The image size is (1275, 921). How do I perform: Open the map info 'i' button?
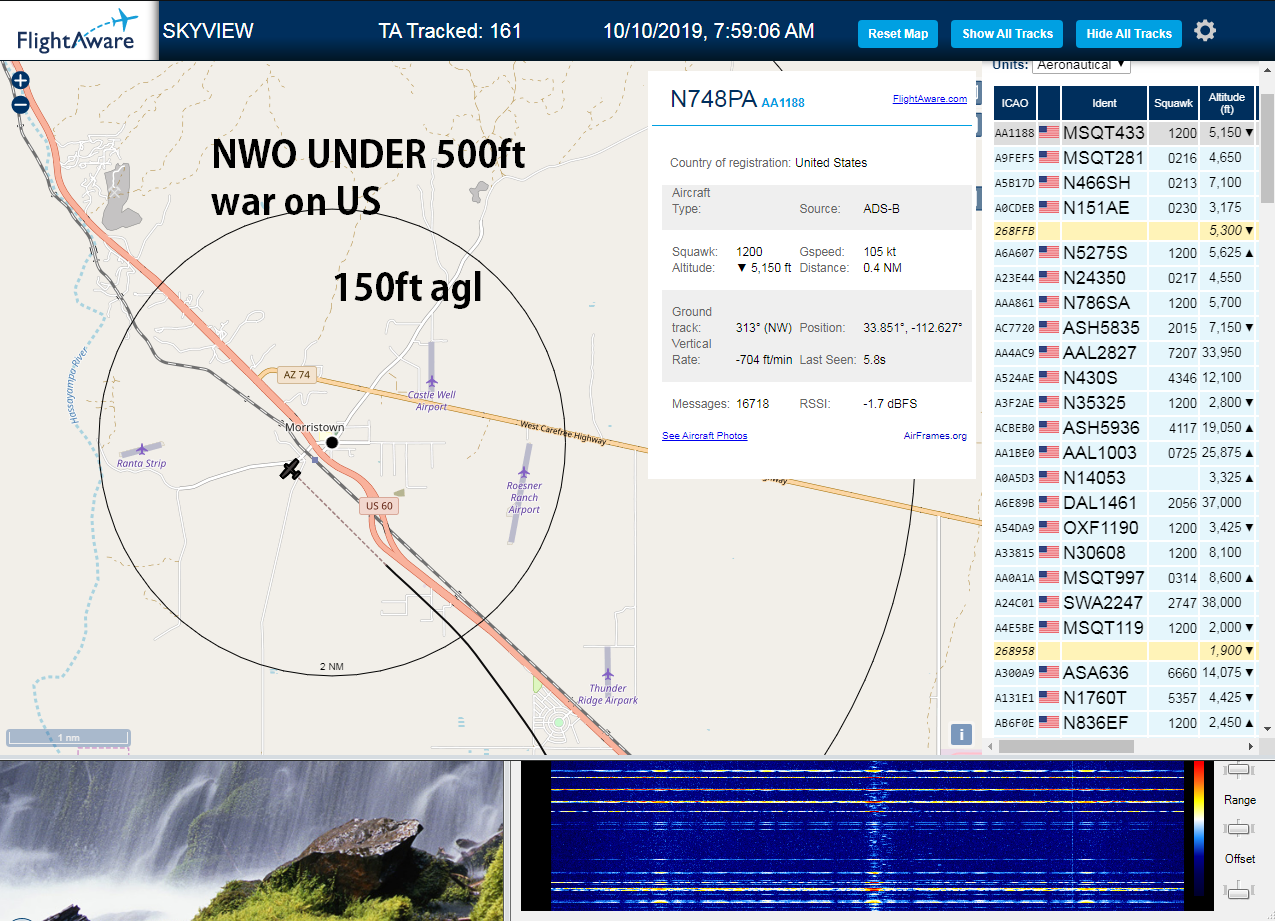(961, 735)
